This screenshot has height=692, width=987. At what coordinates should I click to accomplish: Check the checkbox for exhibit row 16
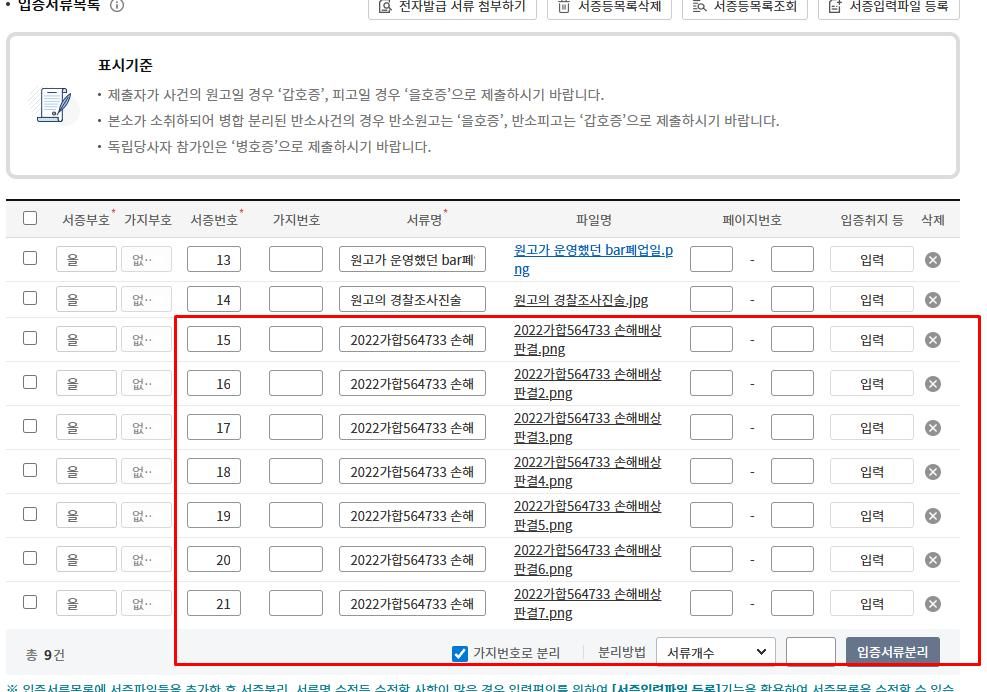point(30,382)
